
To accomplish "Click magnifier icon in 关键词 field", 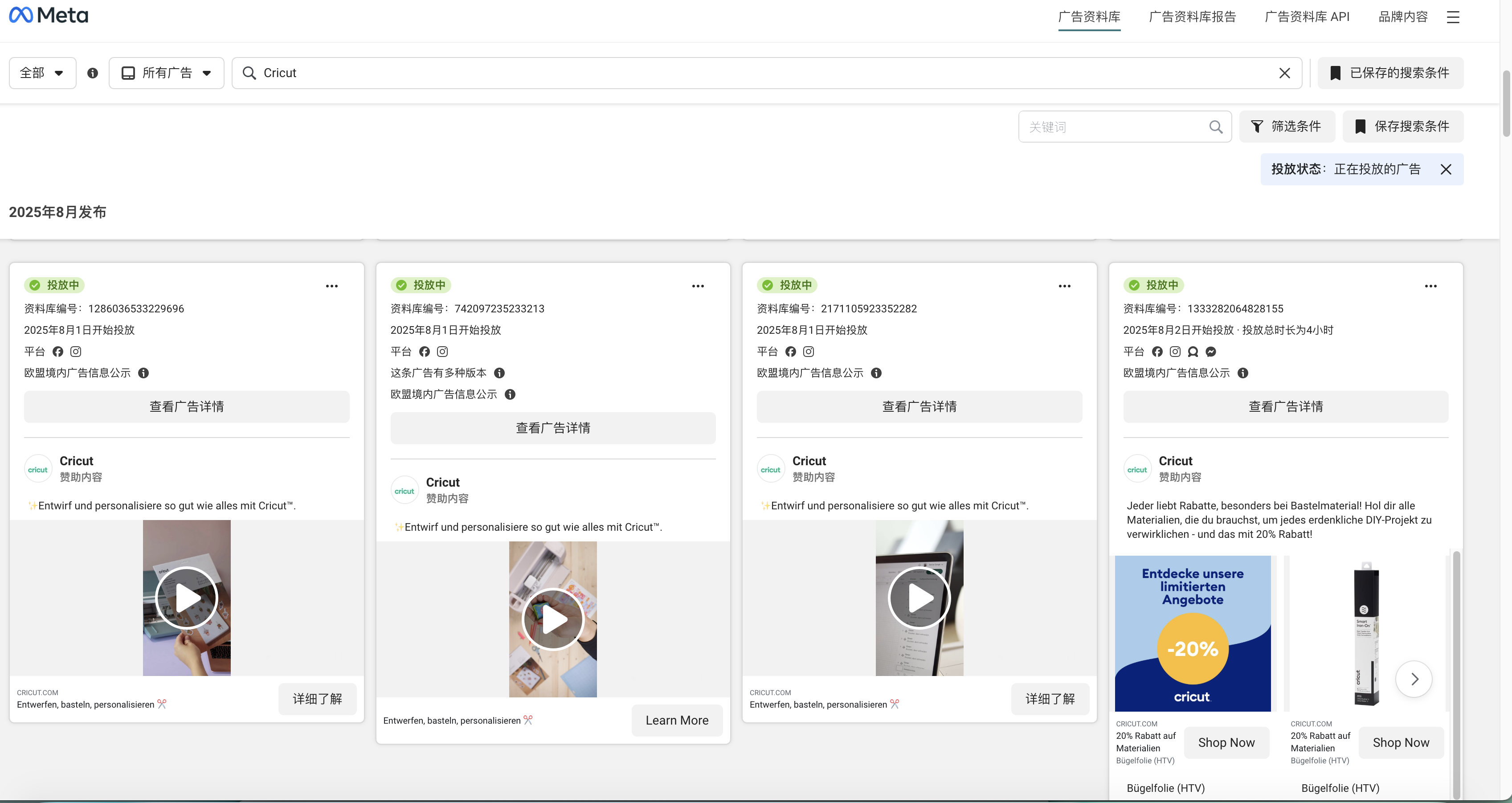I will pyautogui.click(x=1216, y=127).
